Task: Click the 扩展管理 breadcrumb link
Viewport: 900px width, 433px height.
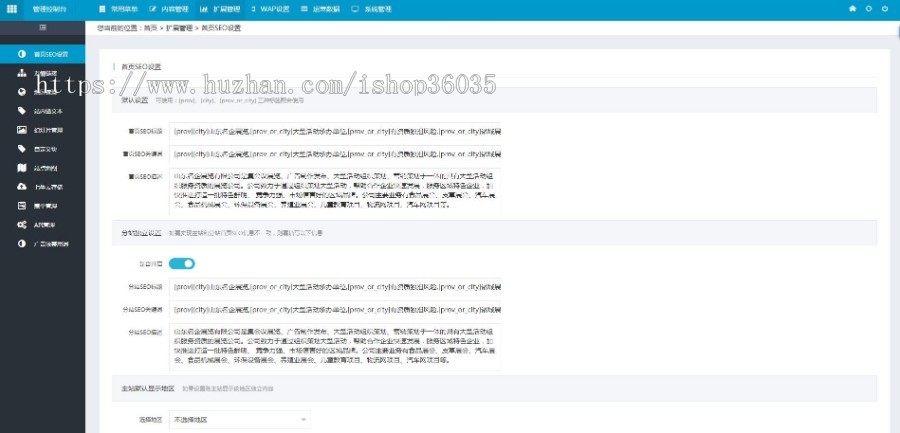Action: tap(179, 28)
